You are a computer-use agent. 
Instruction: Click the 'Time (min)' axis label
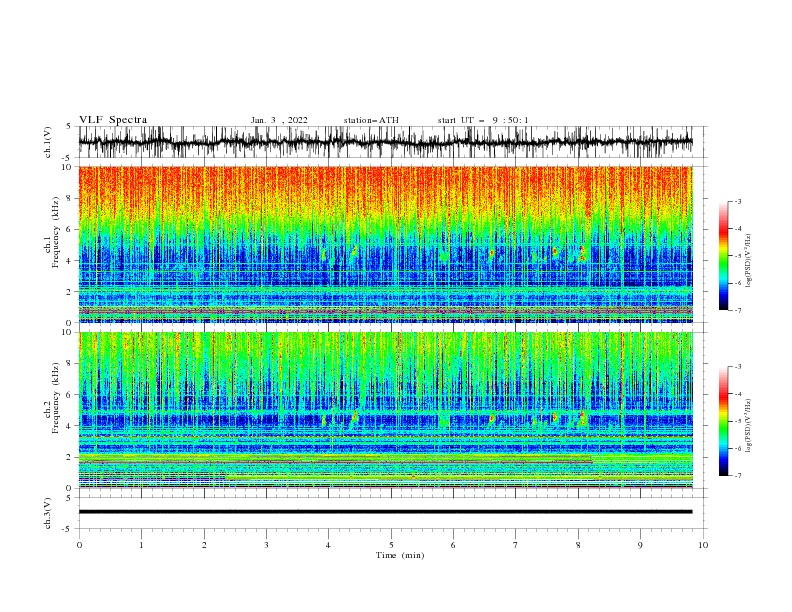pos(400,555)
